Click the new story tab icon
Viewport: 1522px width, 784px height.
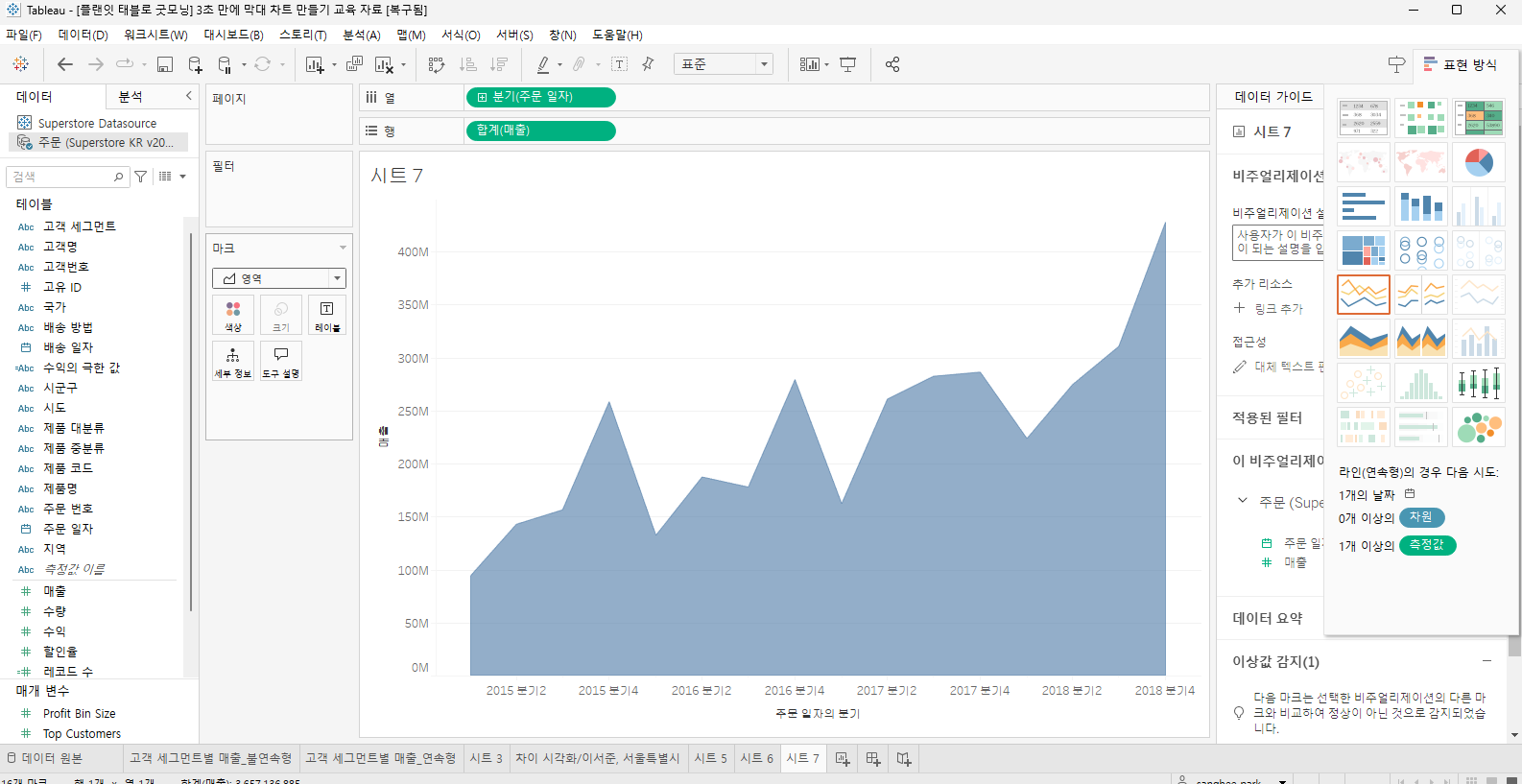point(904,758)
